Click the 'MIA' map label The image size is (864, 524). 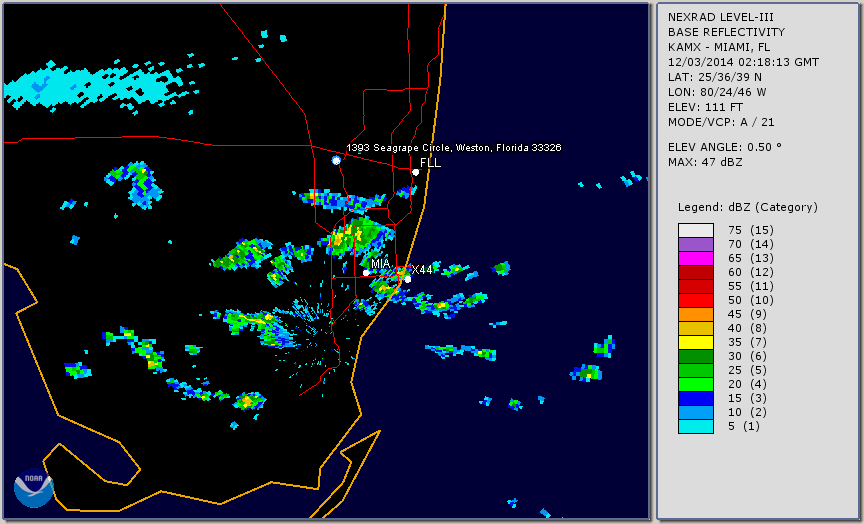tap(380, 264)
